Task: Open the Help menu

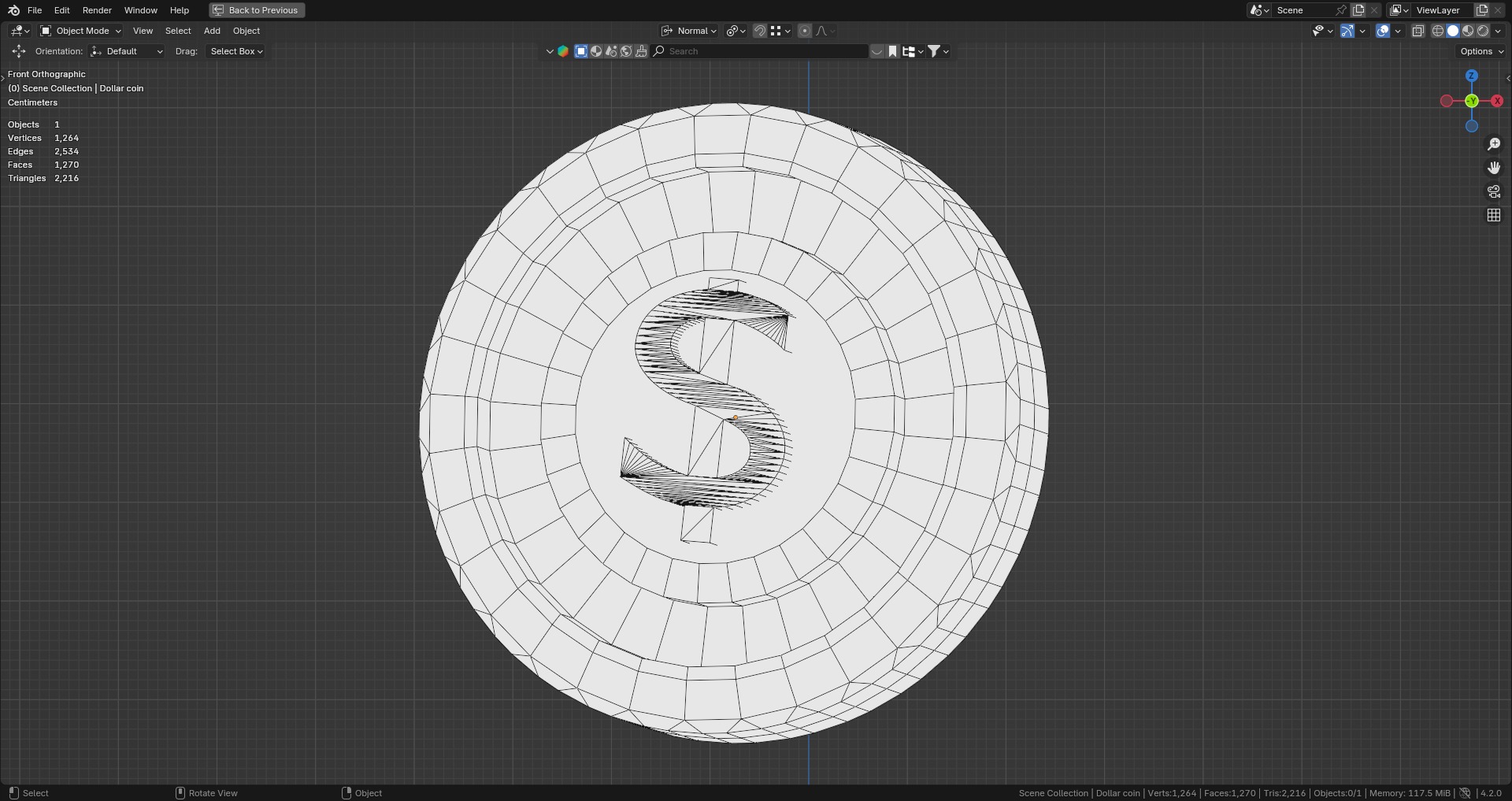Action: click(180, 10)
